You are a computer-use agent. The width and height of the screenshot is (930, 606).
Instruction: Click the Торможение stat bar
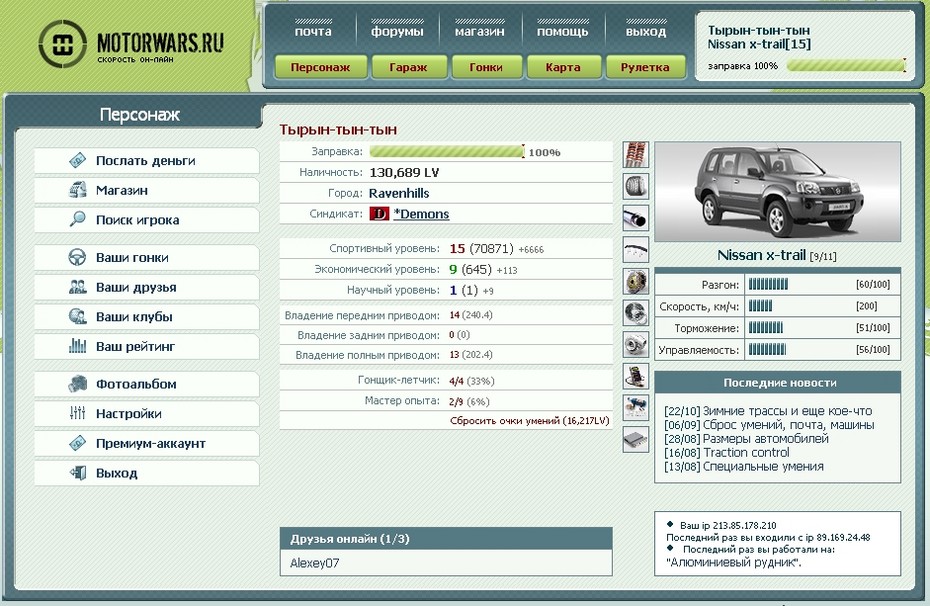coord(766,327)
